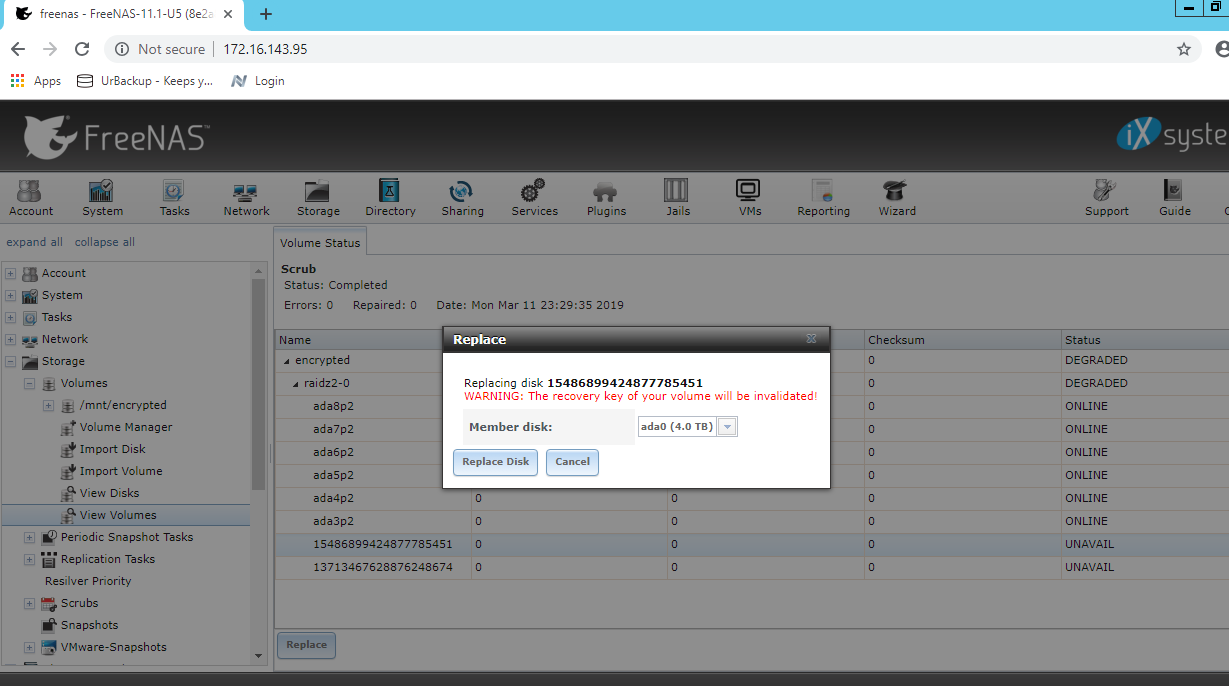The image size is (1229, 686).
Task: Close the Replace dialog with X
Action: [x=811, y=339]
